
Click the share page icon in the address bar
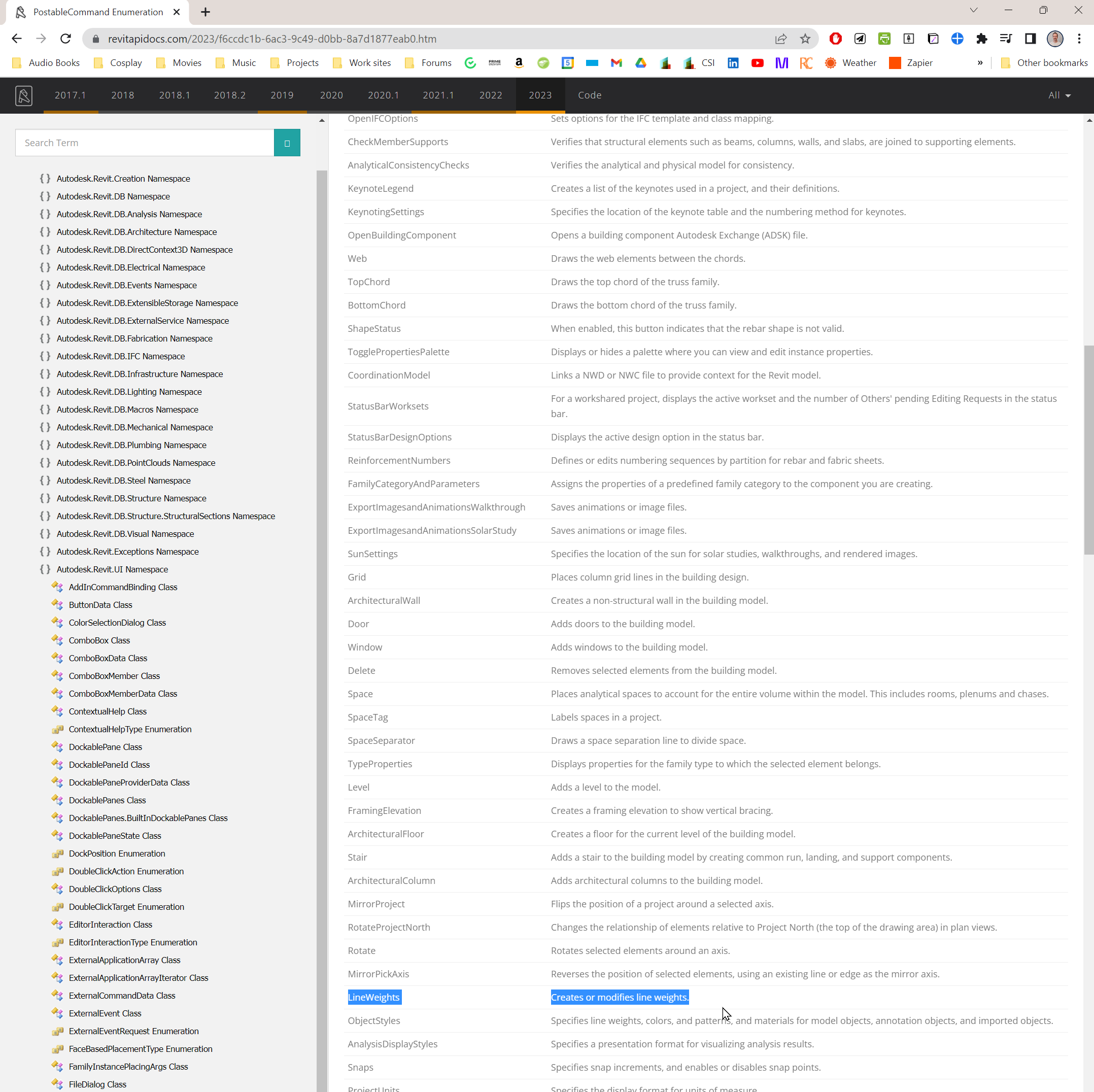781,39
